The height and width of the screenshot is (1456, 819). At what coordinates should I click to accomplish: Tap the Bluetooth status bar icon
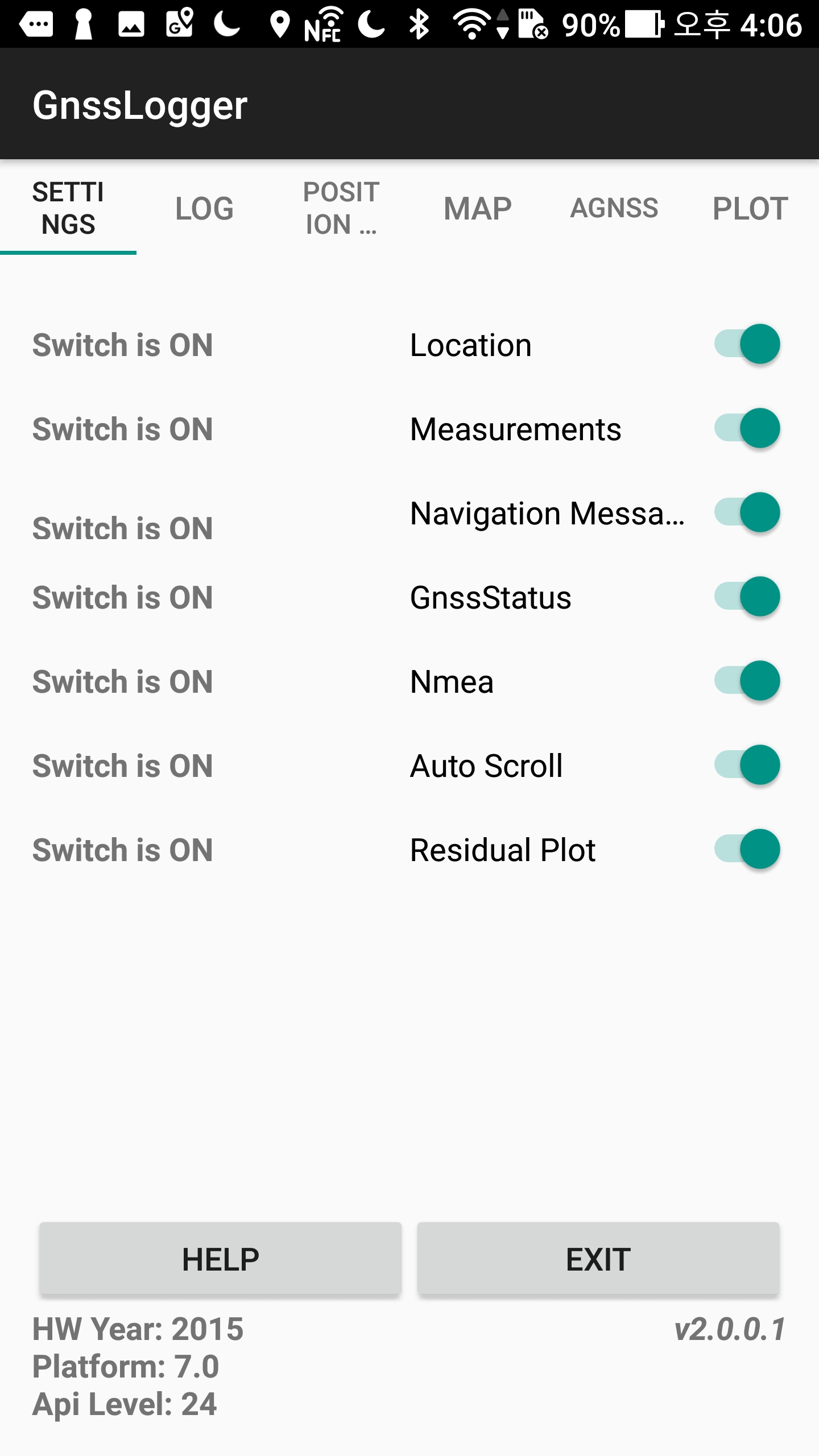click(419, 24)
